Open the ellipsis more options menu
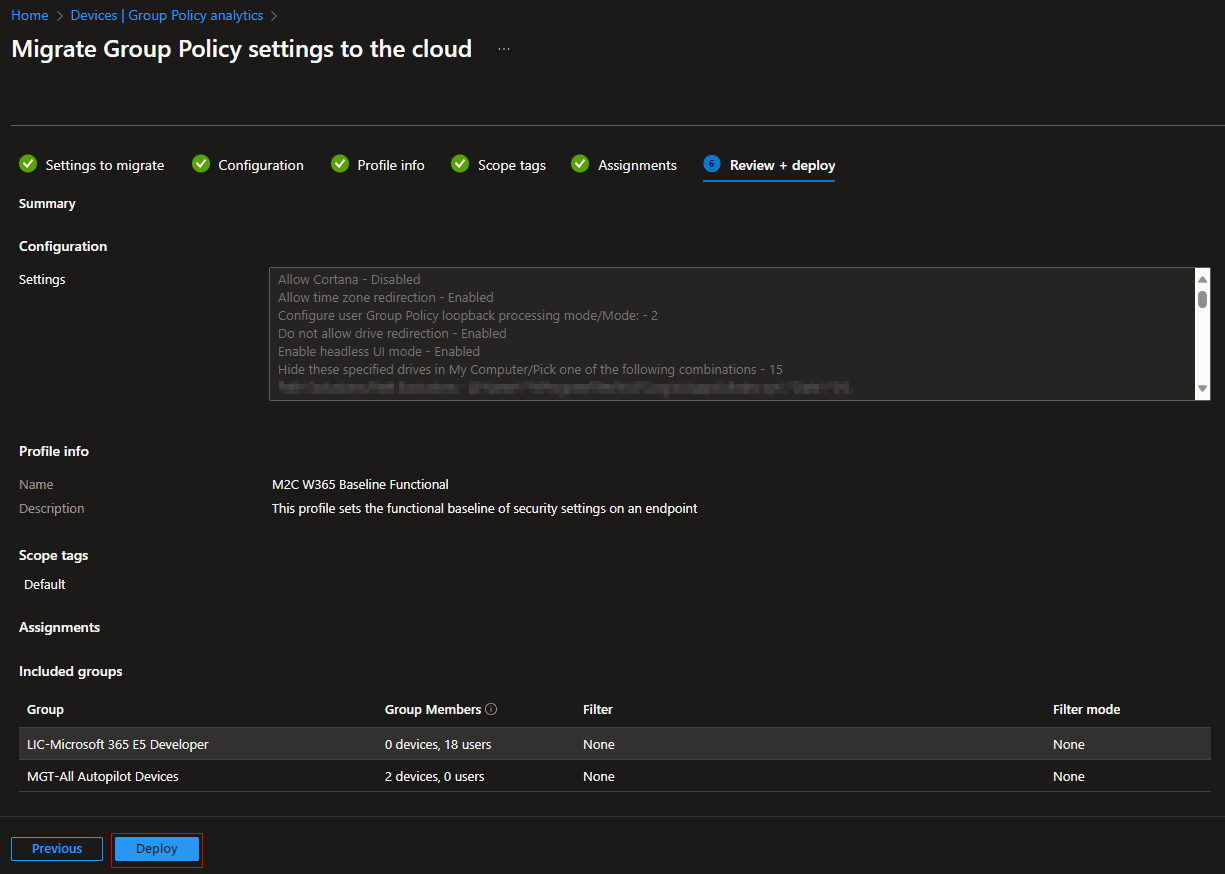 pos(504,49)
